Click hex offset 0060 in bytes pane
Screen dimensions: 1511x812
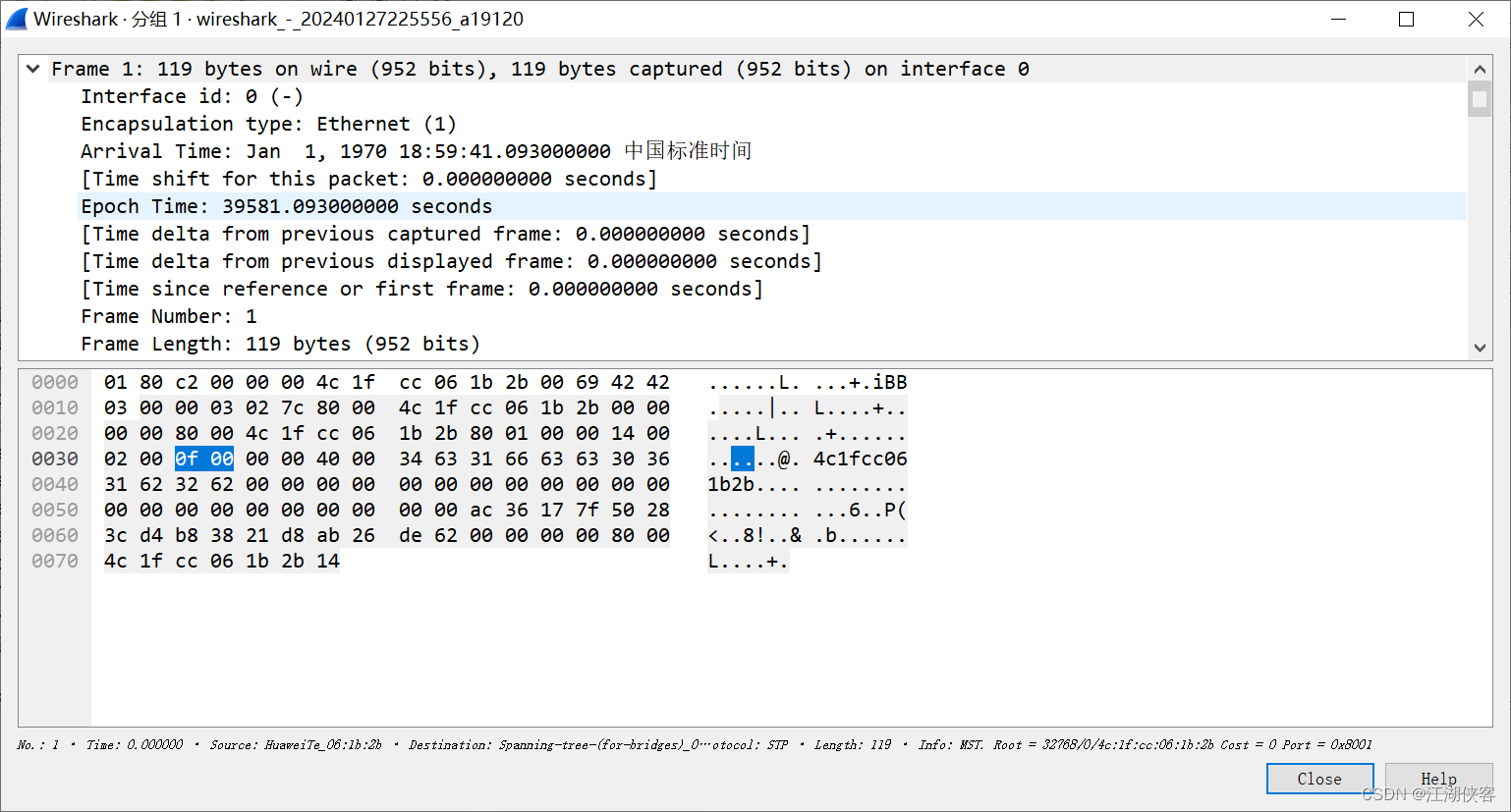(x=55, y=535)
